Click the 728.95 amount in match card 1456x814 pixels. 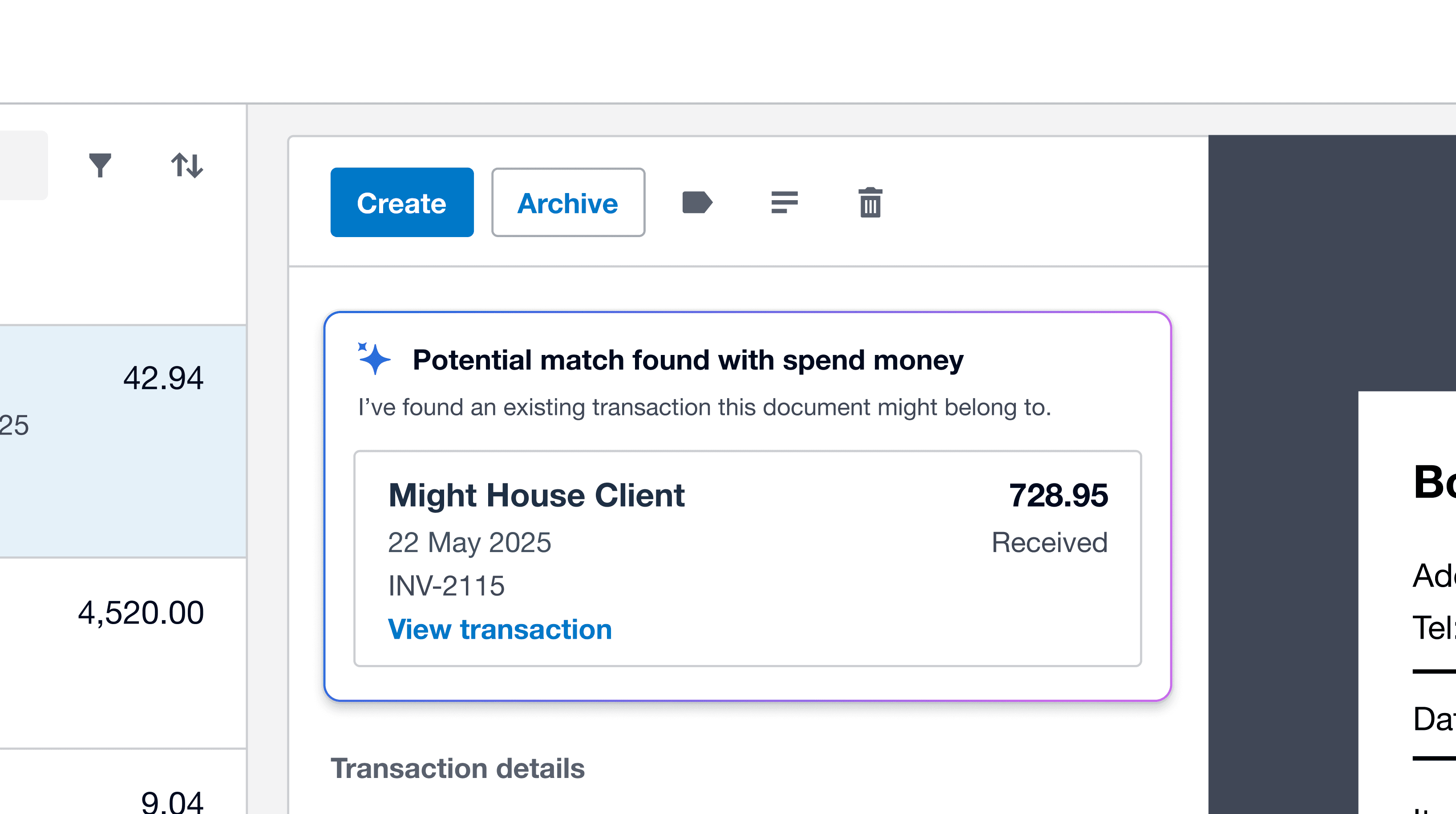point(1058,495)
